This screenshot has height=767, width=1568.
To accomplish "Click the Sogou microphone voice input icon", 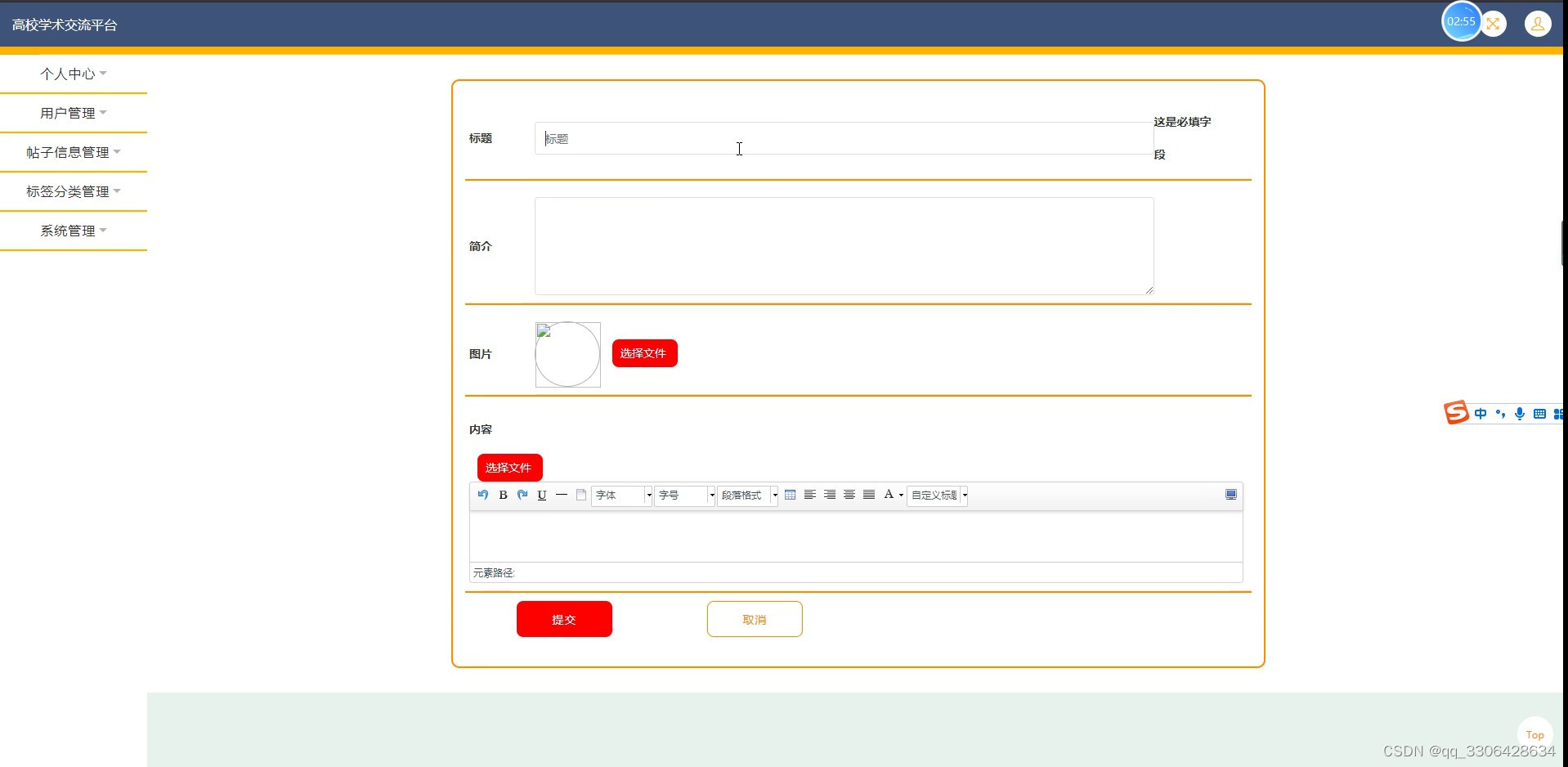I will [x=1520, y=414].
